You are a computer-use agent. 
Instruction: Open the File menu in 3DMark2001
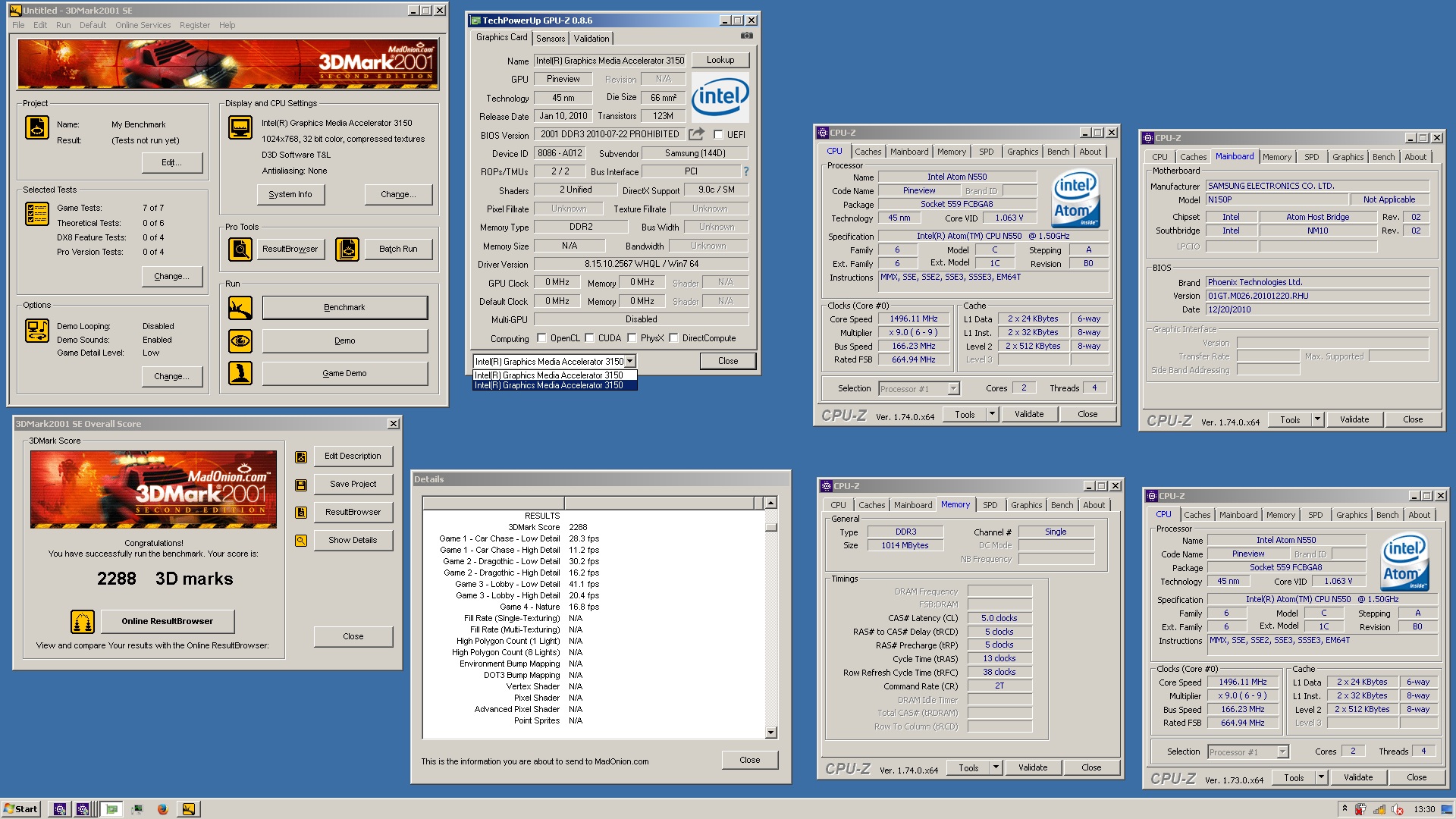(18, 25)
